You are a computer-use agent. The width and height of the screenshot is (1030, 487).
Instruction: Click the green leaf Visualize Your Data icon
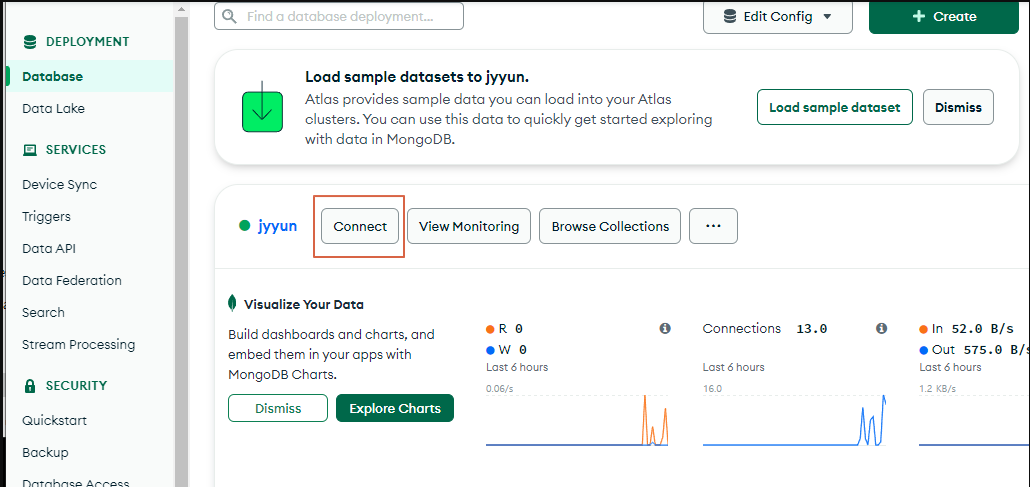pyautogui.click(x=233, y=304)
